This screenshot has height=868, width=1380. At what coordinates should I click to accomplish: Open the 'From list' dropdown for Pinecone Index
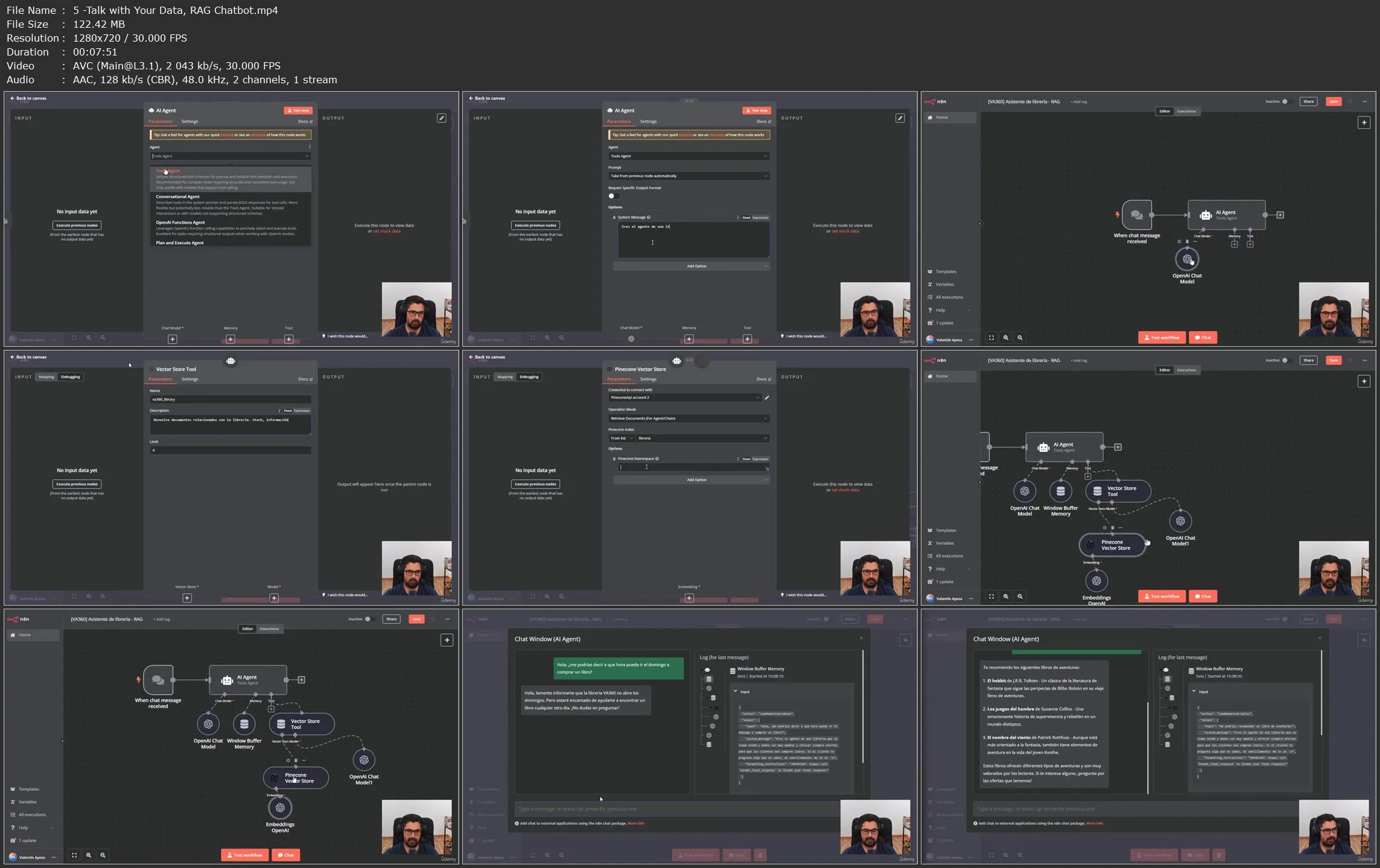point(621,438)
